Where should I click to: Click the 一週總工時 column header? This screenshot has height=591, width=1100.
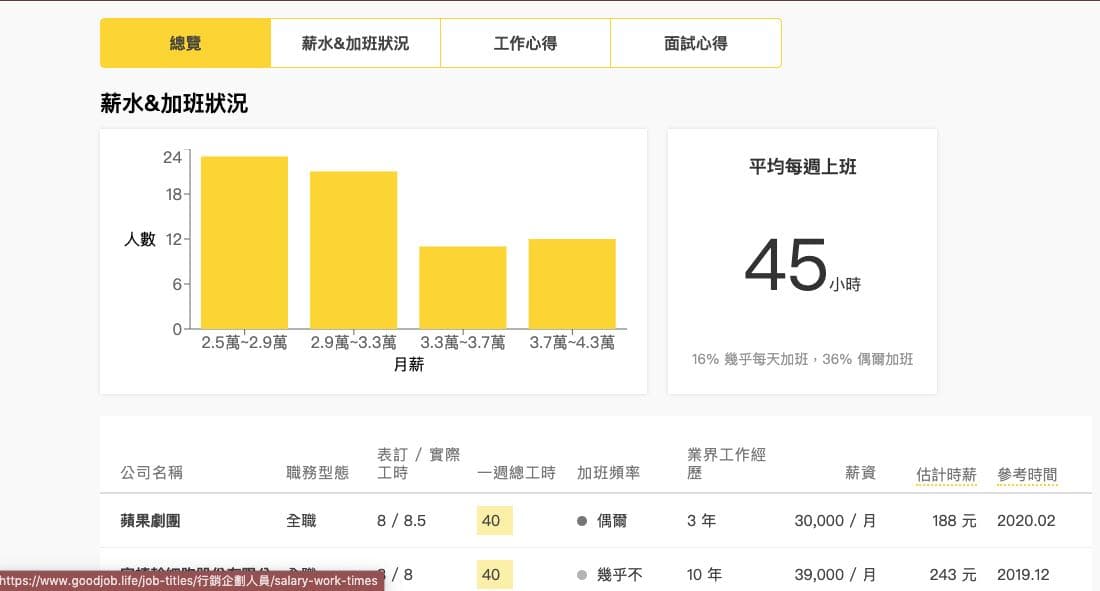tap(516, 472)
